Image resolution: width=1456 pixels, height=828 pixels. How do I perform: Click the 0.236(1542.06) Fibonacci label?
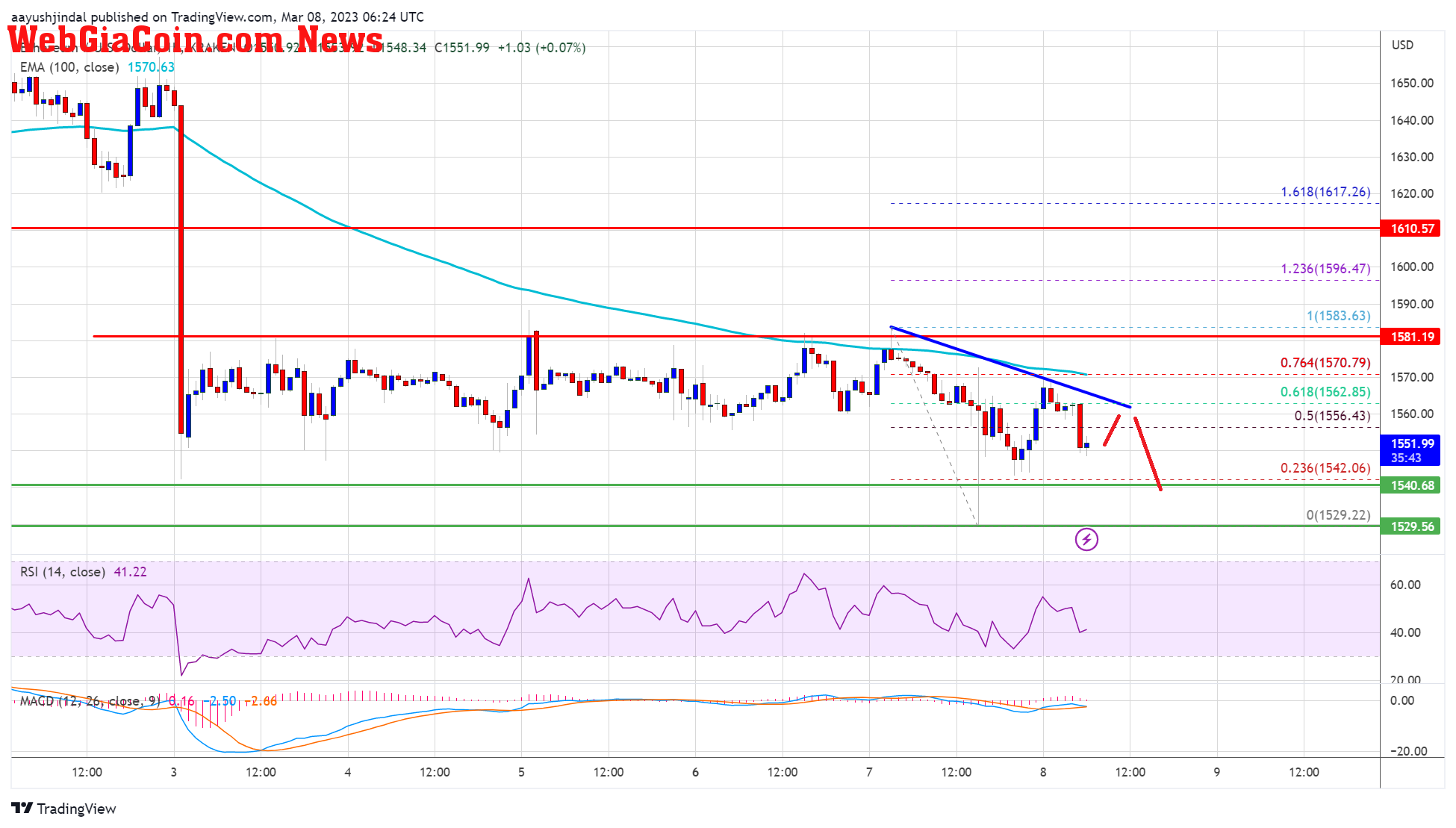[1325, 468]
